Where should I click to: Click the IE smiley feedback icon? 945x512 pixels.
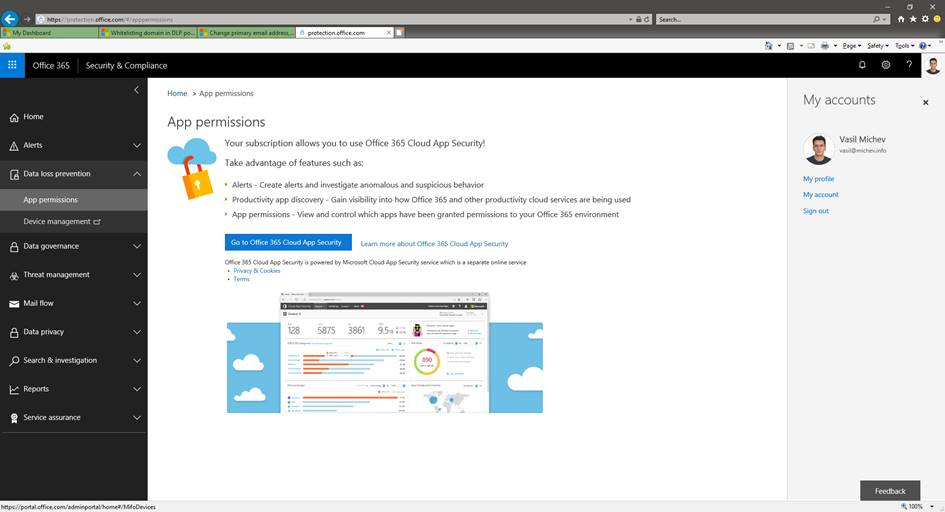click(x=937, y=19)
